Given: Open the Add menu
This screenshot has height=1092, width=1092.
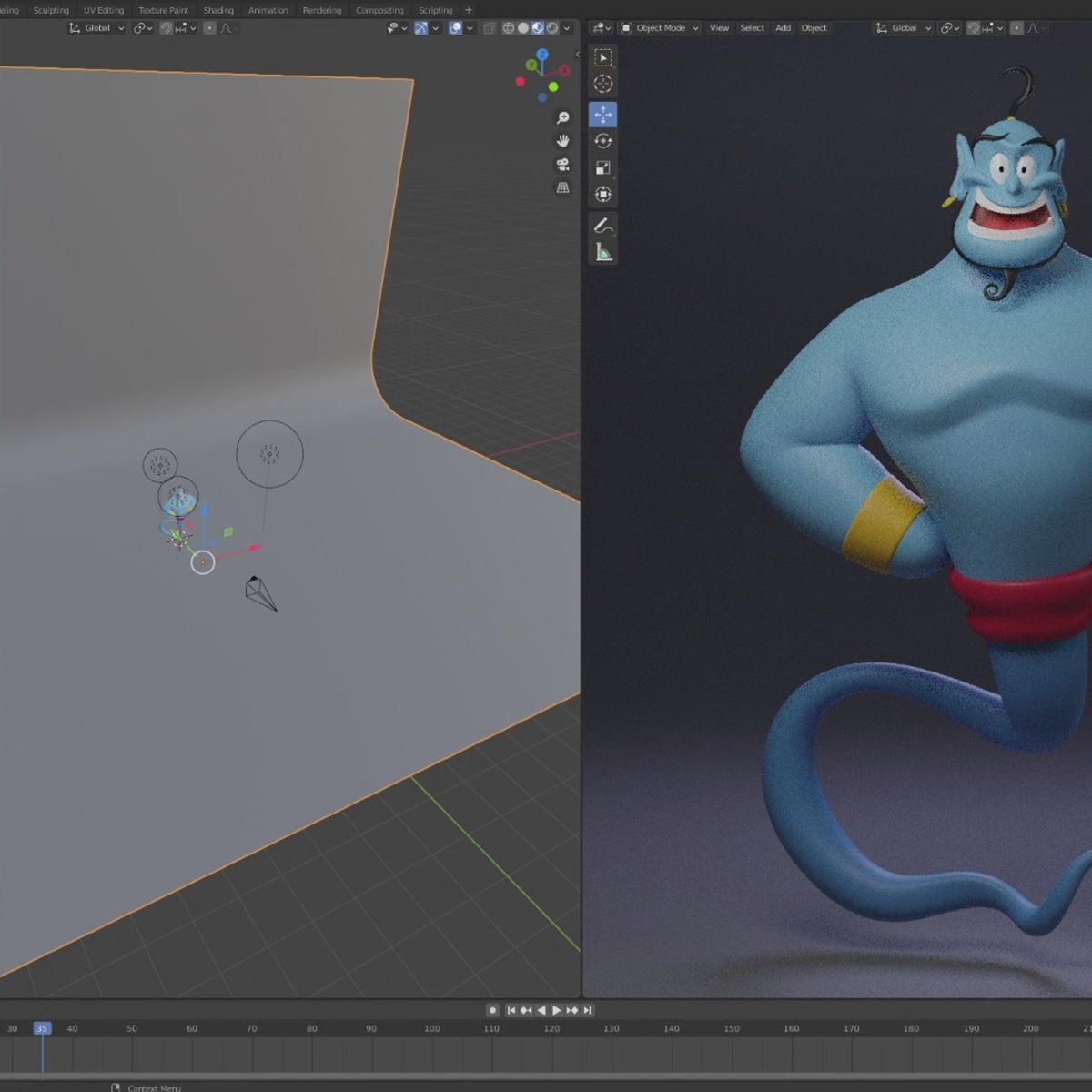Looking at the screenshot, I should pyautogui.click(x=783, y=28).
